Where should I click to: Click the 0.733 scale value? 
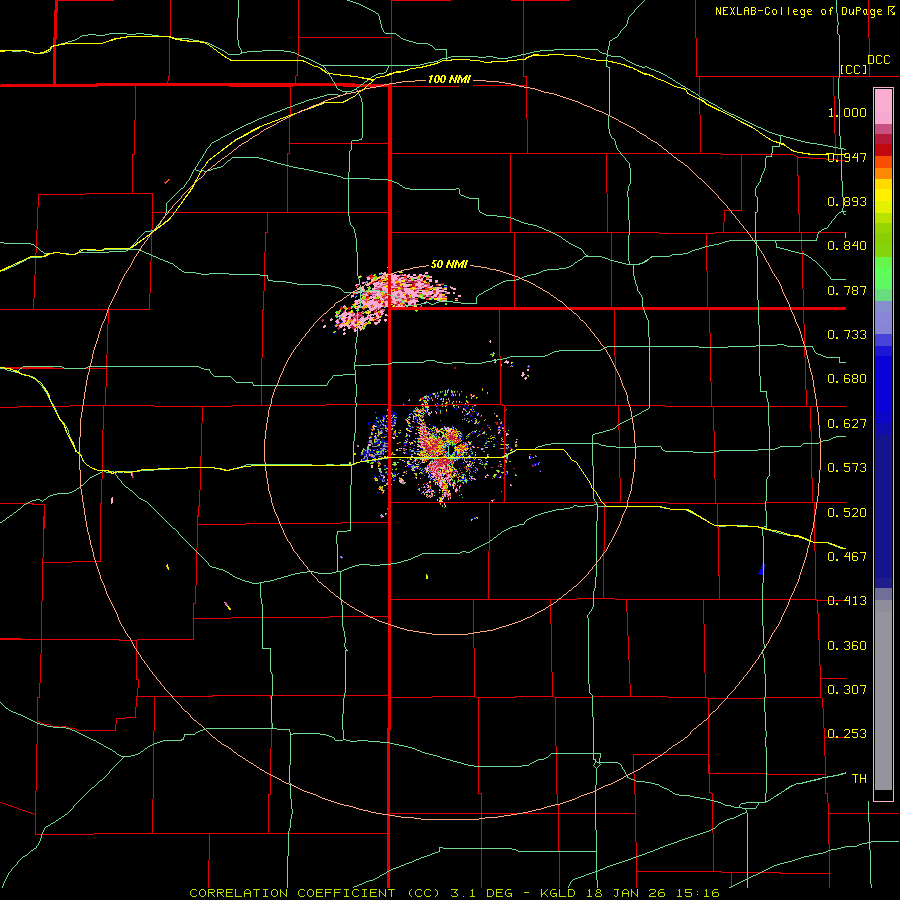click(x=847, y=335)
